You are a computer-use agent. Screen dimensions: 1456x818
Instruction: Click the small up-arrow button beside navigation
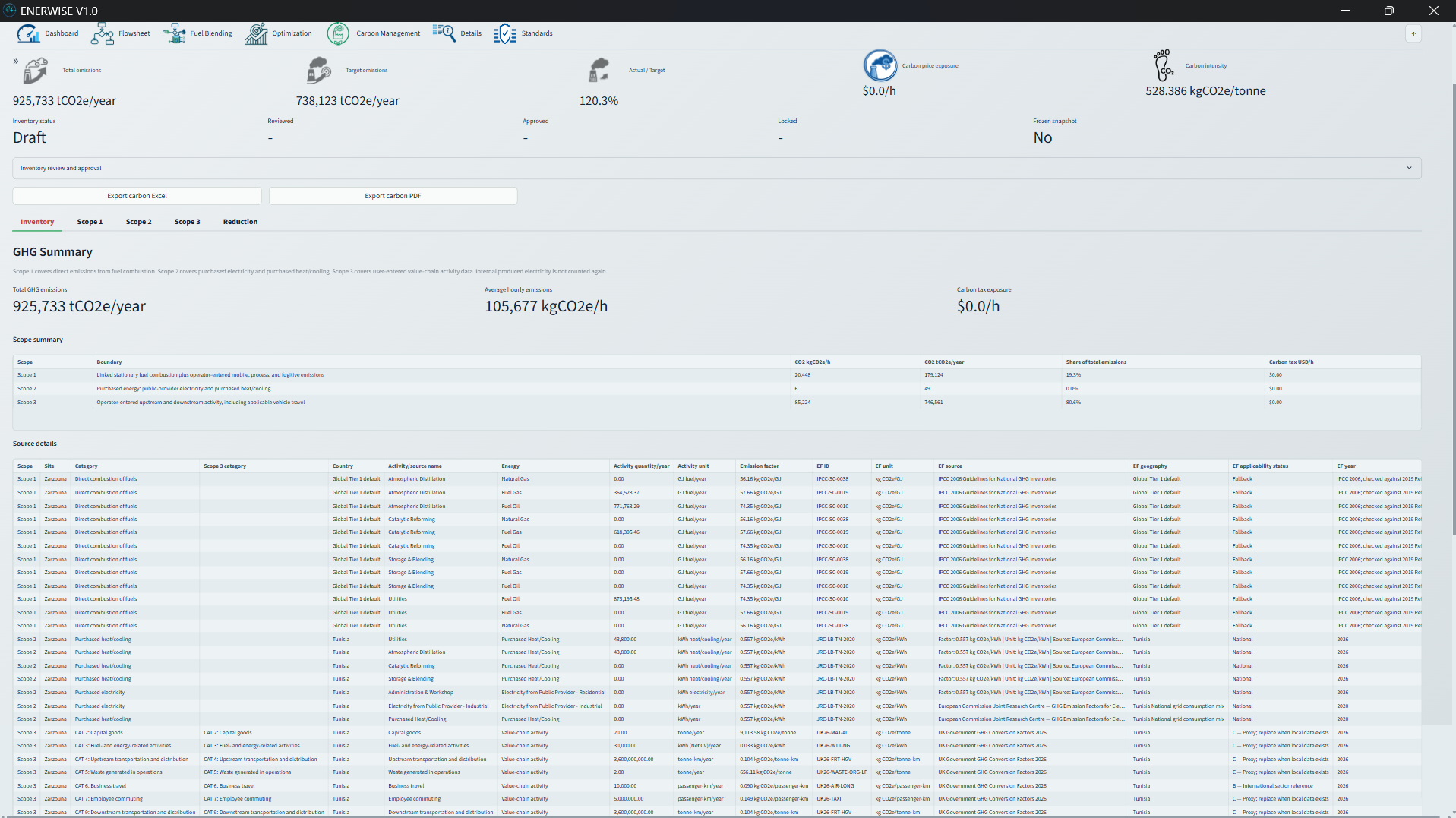pyautogui.click(x=1413, y=33)
